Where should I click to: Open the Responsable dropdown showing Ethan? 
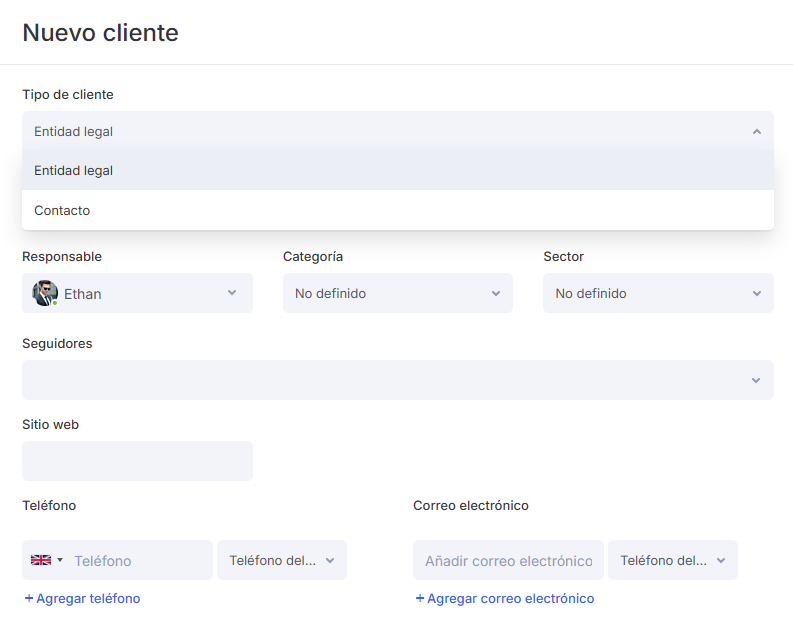[138, 293]
